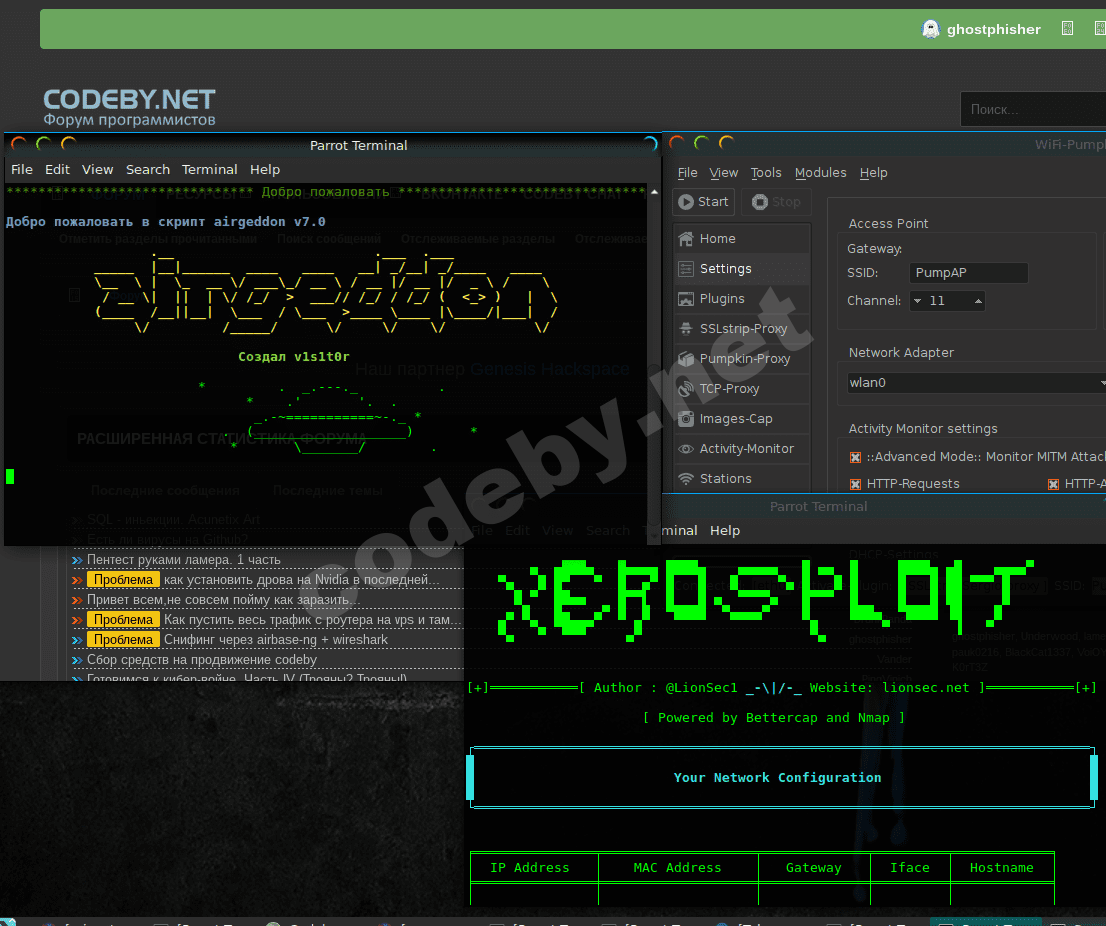The image size is (1106, 926).
Task: Open the wlan0 Network Adapter dropdown
Action: tap(976, 383)
